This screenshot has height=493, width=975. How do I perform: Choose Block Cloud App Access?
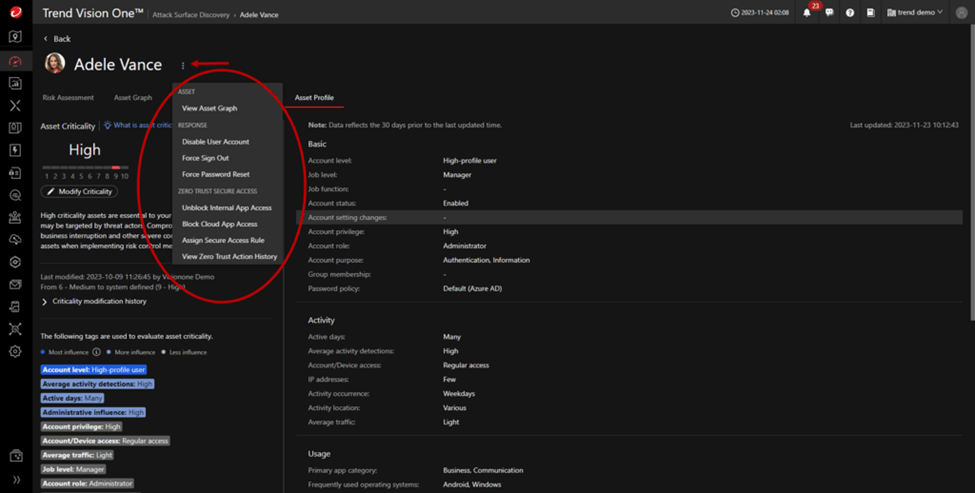point(219,224)
